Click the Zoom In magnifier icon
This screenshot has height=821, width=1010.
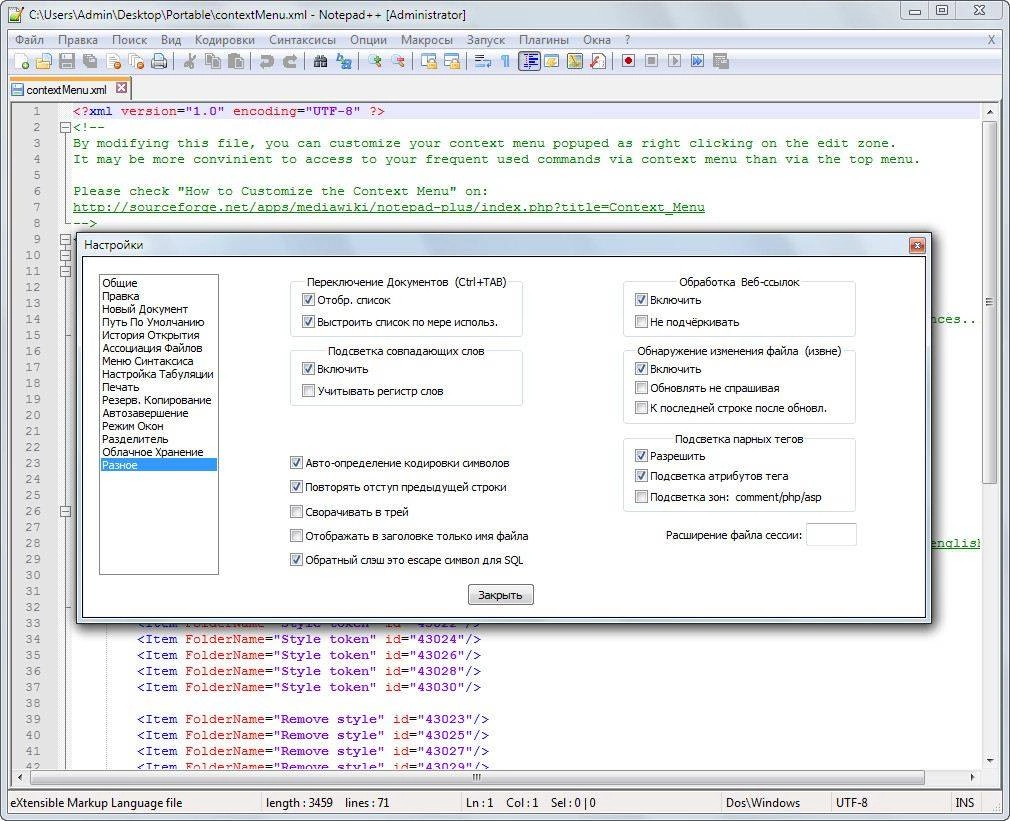pyautogui.click(x=374, y=61)
